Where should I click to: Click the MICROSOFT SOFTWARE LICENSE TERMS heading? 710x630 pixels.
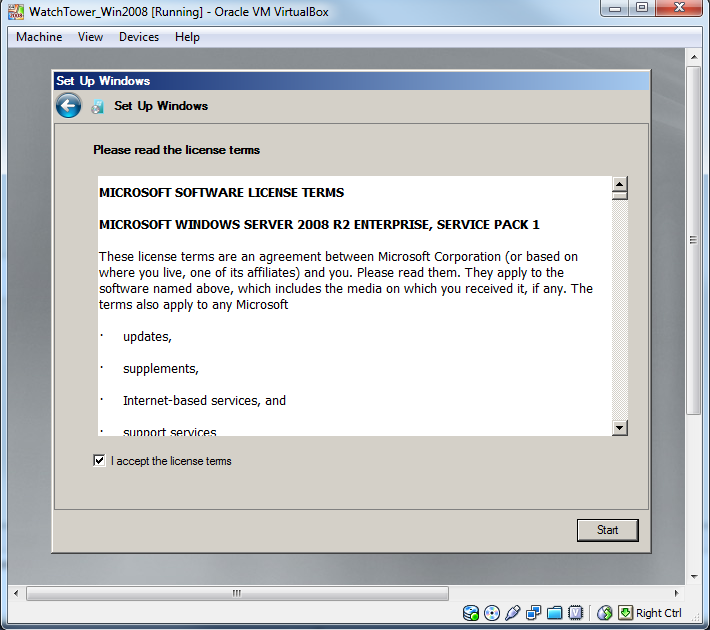pos(221,192)
